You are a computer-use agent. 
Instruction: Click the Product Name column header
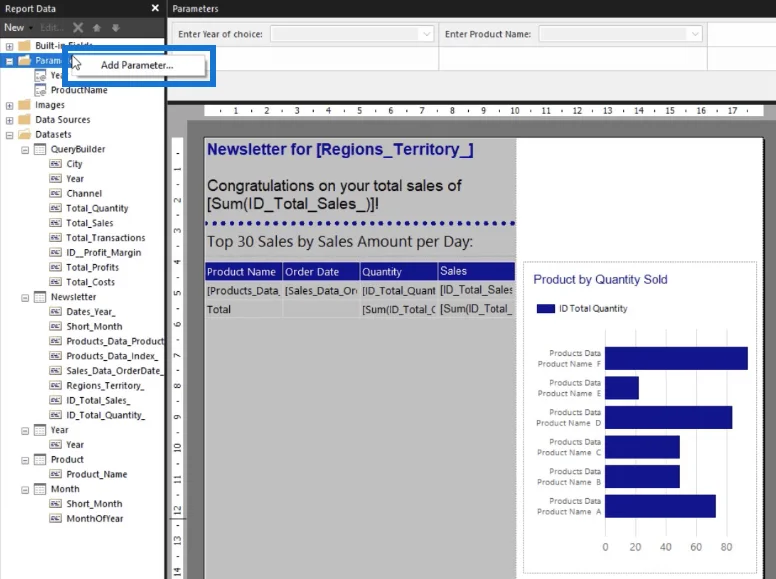243,271
